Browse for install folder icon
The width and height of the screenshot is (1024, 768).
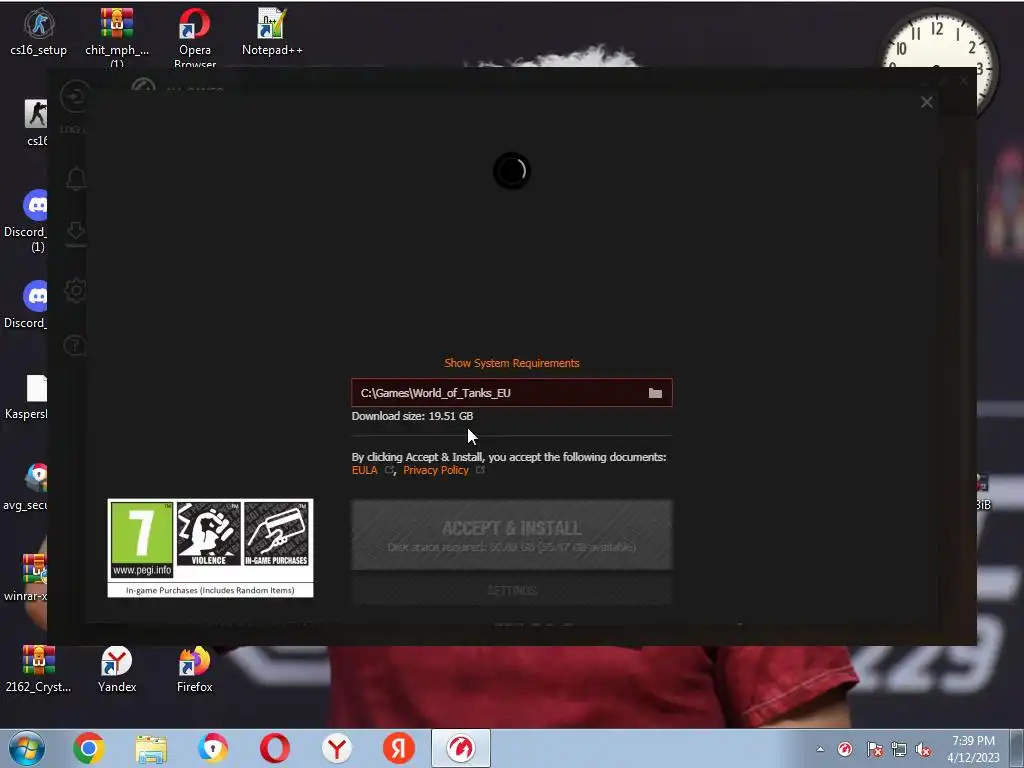click(655, 393)
